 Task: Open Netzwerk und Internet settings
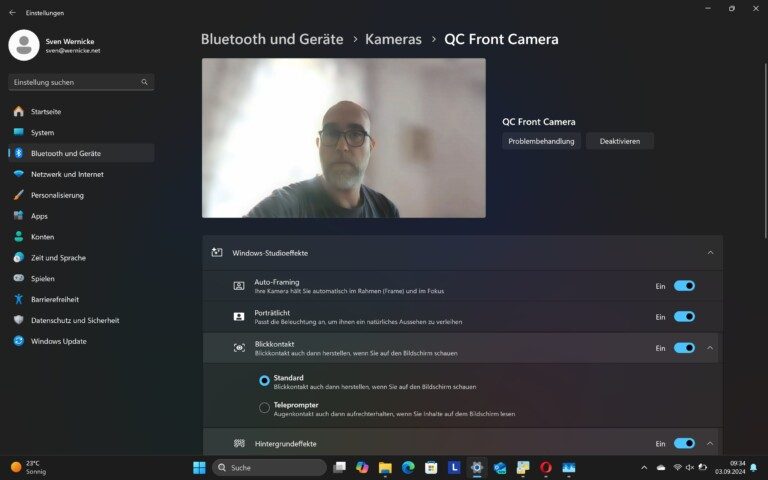point(81,174)
